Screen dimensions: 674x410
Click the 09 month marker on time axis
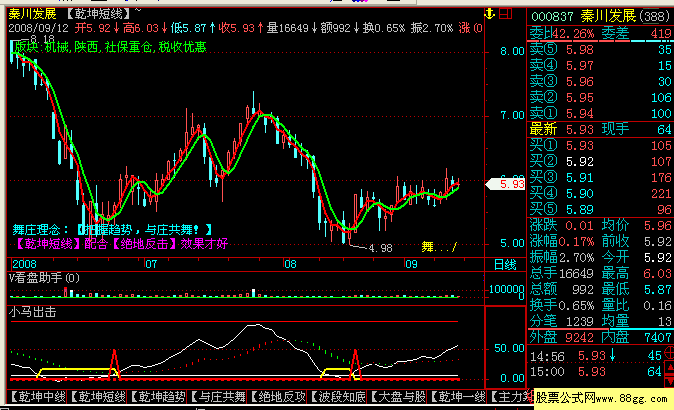click(411, 264)
